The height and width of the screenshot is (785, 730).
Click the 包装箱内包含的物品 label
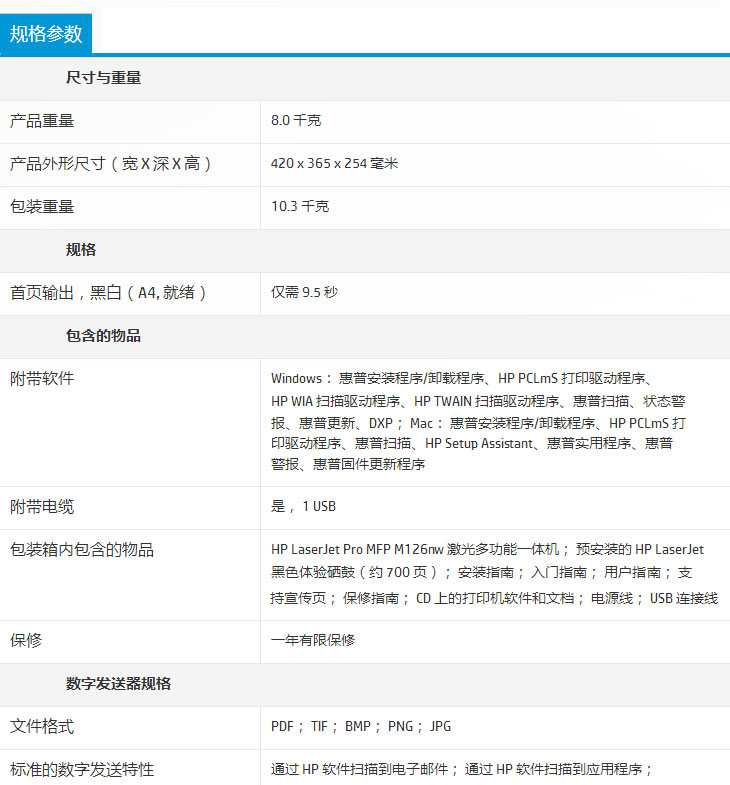82,550
